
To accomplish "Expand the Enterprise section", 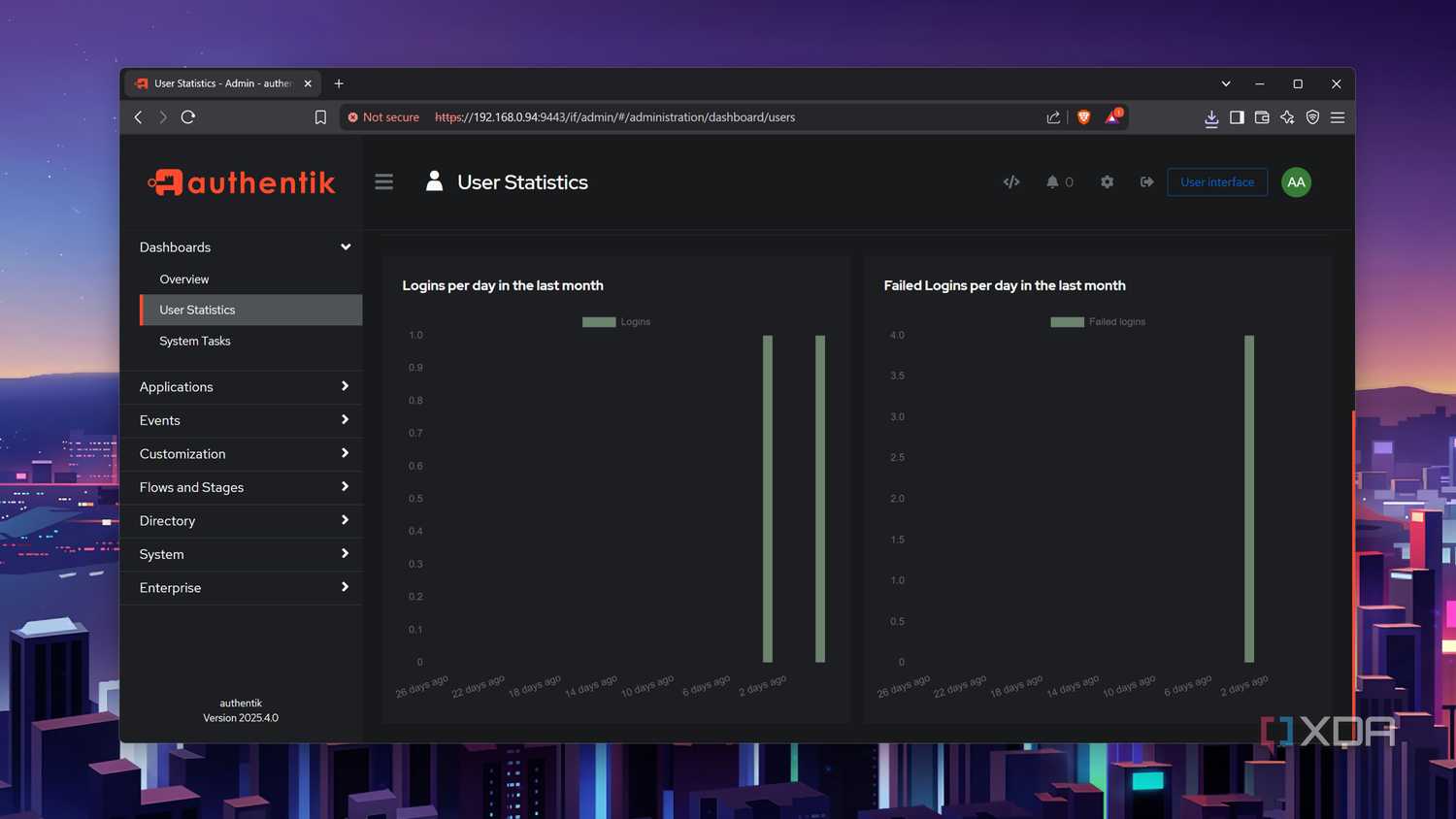I will click(242, 587).
